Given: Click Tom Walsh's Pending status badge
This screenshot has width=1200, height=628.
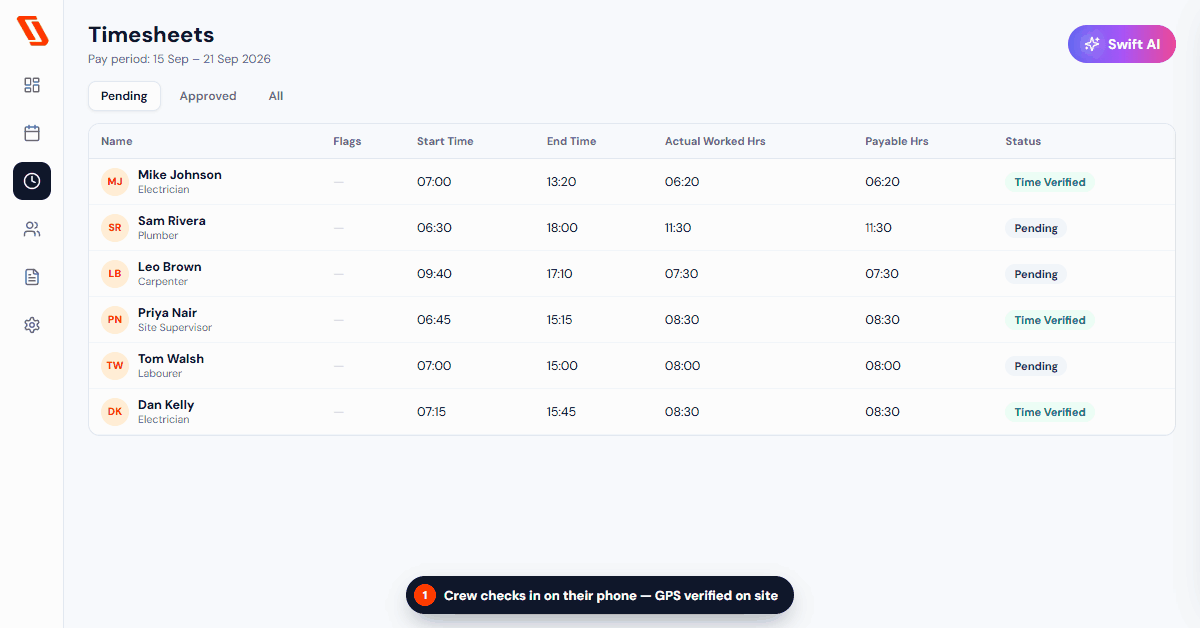Looking at the screenshot, I should click(x=1036, y=366).
